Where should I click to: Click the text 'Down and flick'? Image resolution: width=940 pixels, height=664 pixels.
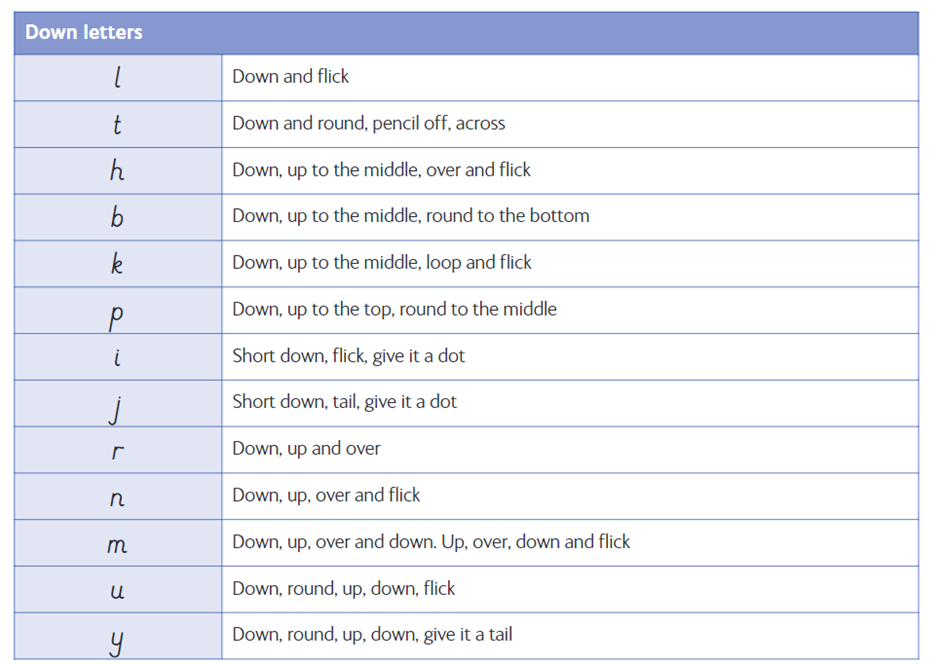[290, 76]
